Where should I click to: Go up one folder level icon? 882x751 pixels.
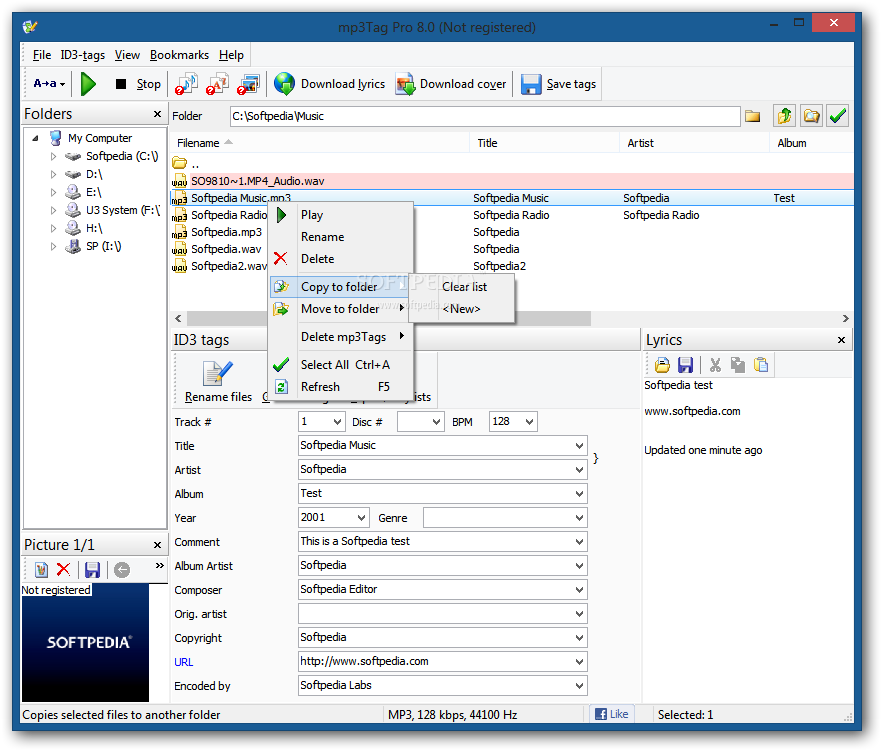784,116
